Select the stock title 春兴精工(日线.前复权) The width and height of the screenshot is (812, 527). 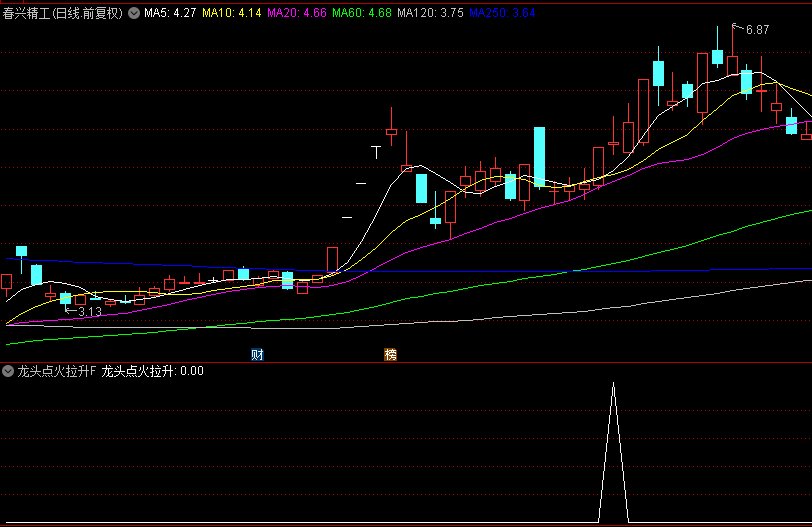click(63, 13)
